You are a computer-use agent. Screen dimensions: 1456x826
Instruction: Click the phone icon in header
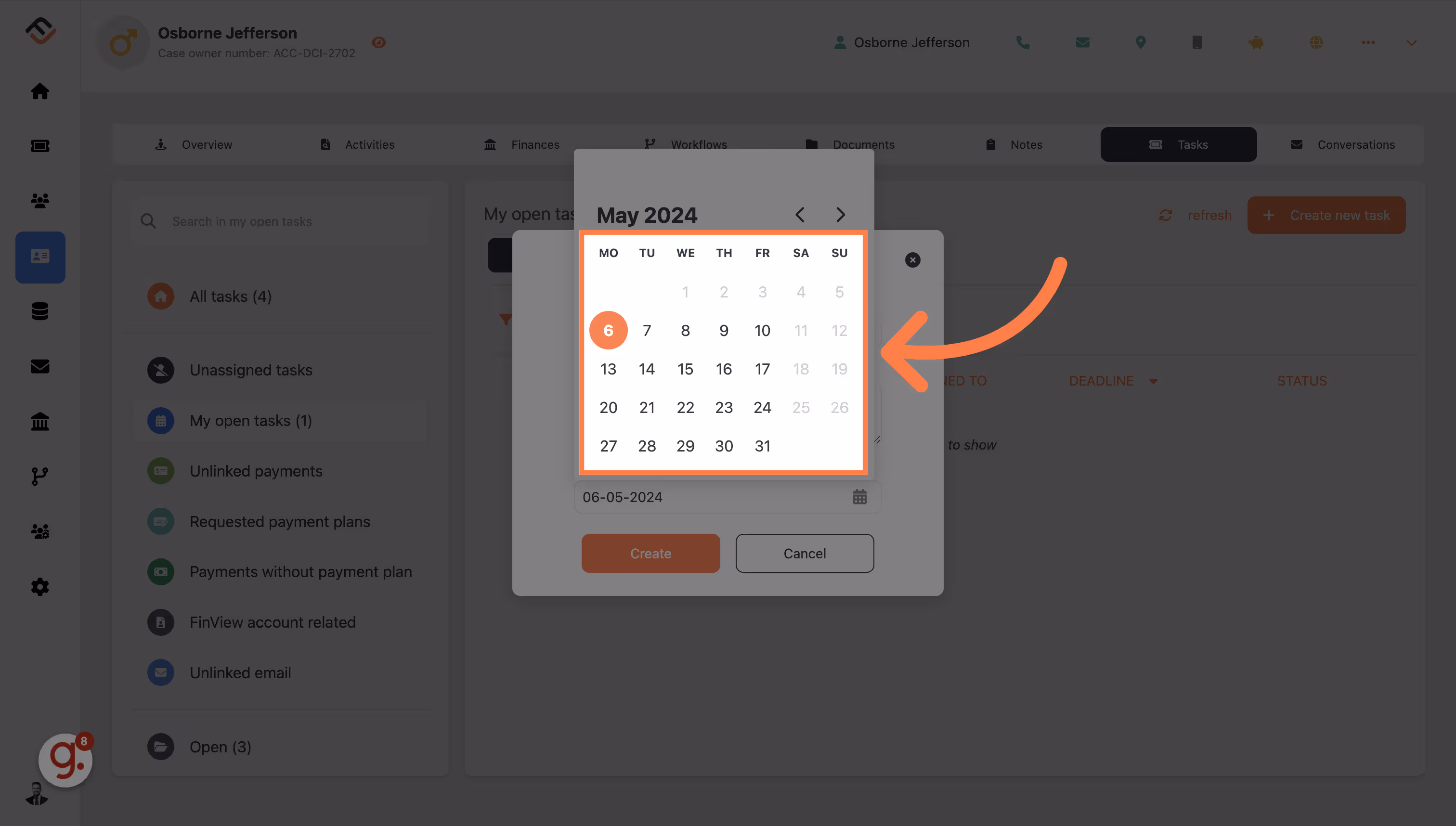[x=1023, y=42]
